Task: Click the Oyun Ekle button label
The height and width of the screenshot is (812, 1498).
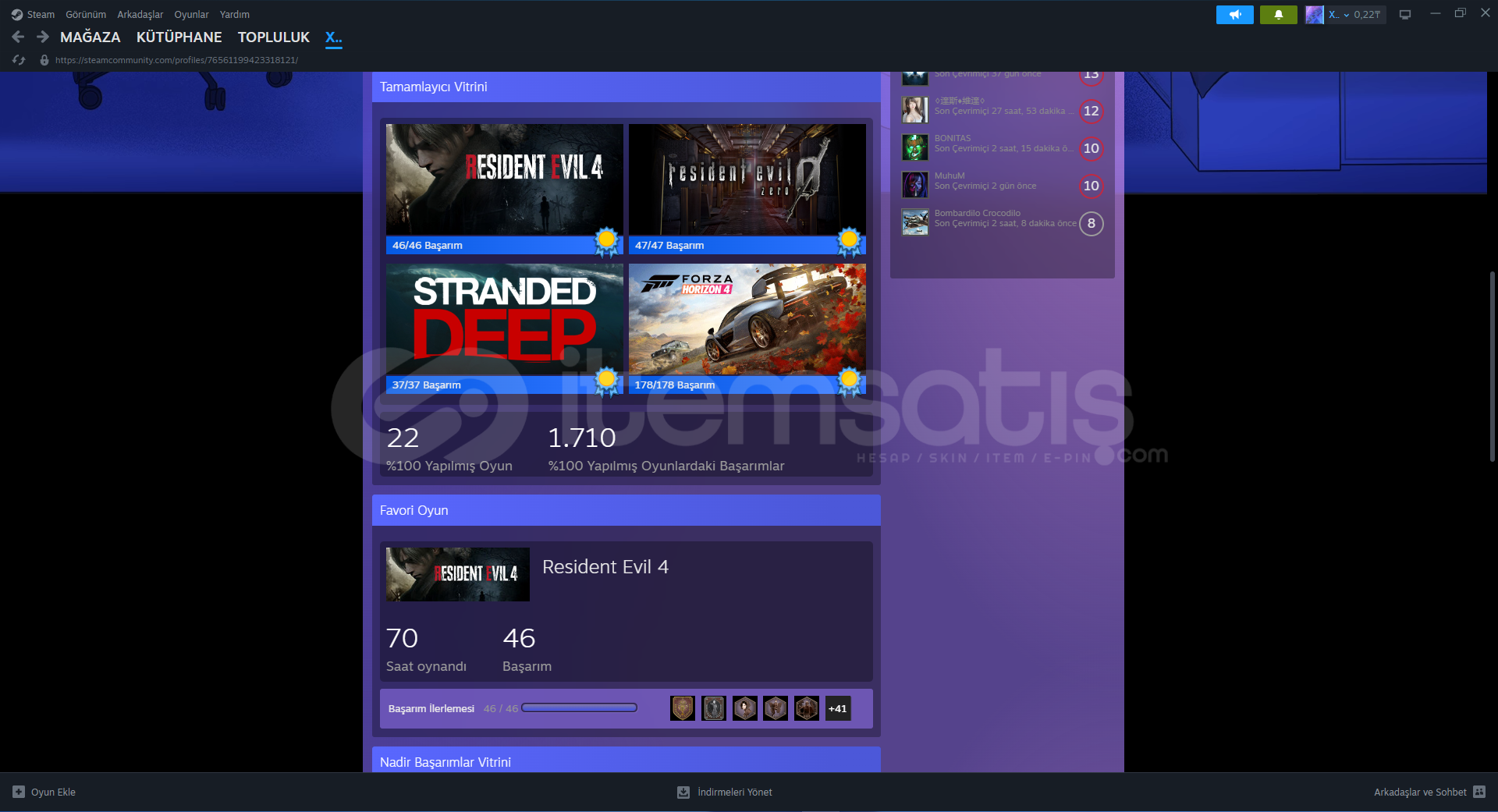Action: coord(53,792)
